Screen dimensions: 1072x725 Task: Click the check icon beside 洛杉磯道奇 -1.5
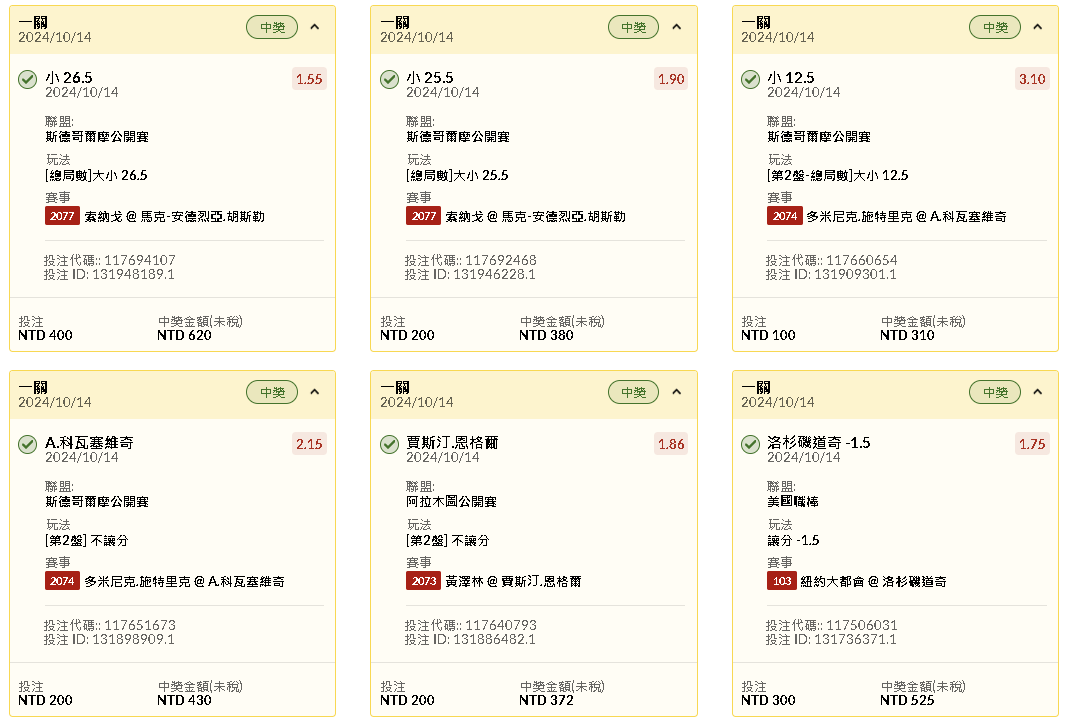750,444
